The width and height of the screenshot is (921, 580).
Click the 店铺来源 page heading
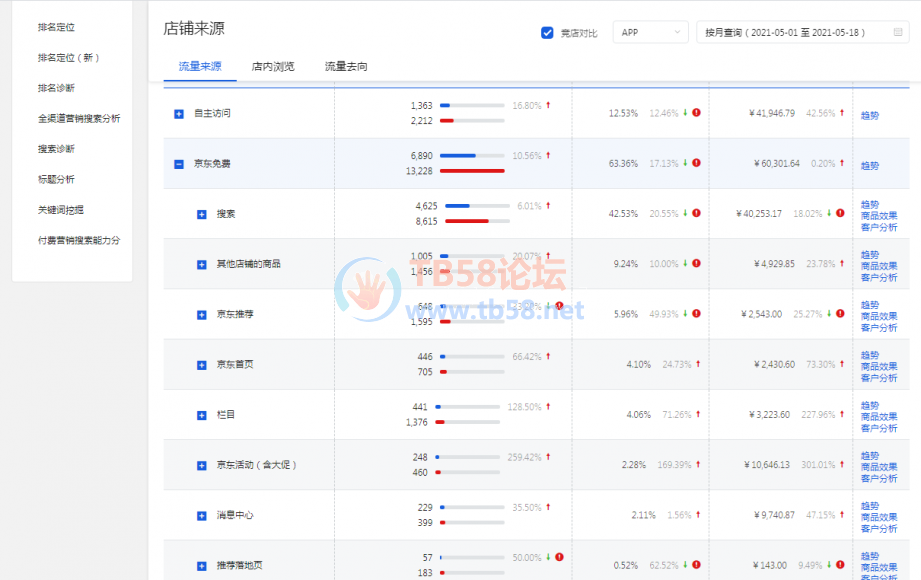(x=194, y=29)
